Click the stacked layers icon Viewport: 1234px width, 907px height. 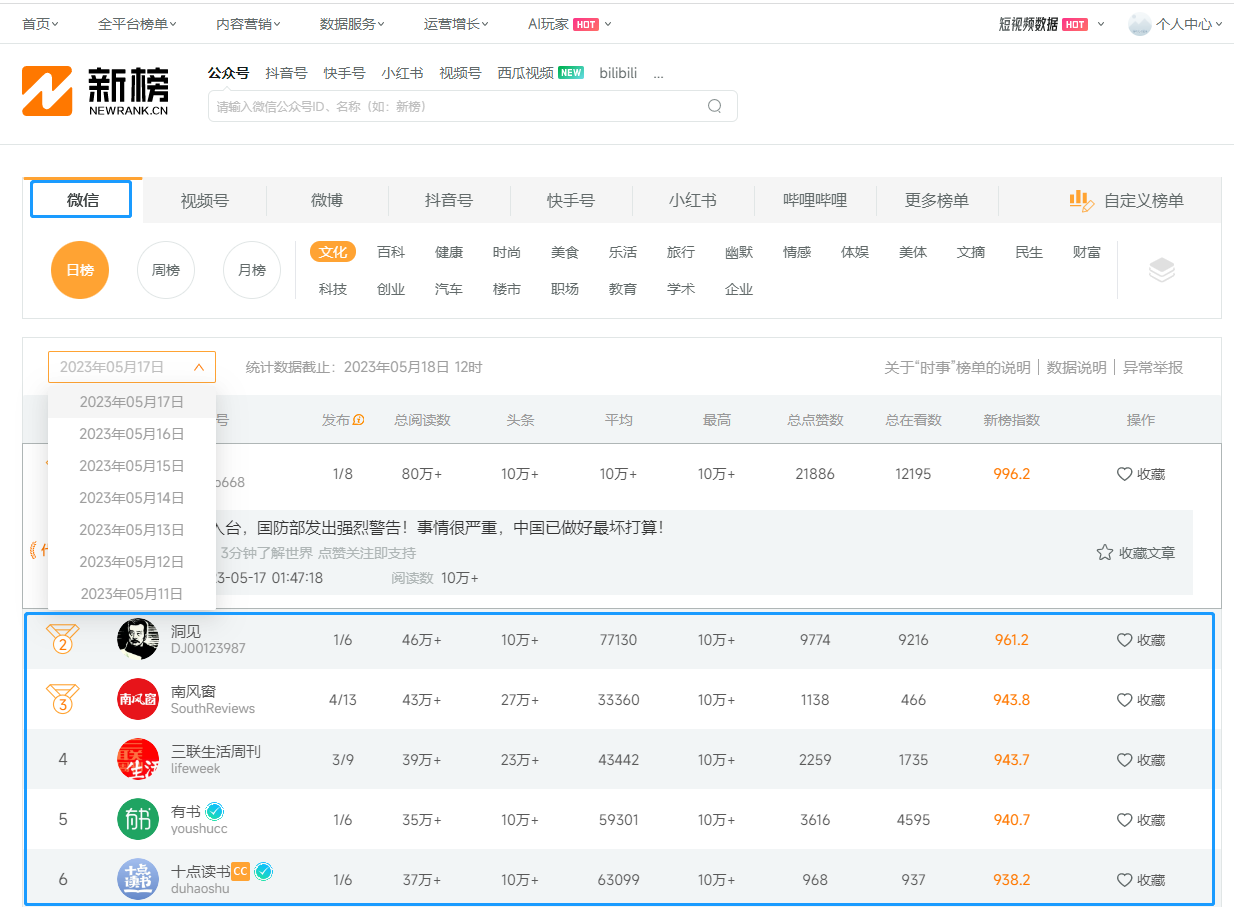(x=1161, y=270)
